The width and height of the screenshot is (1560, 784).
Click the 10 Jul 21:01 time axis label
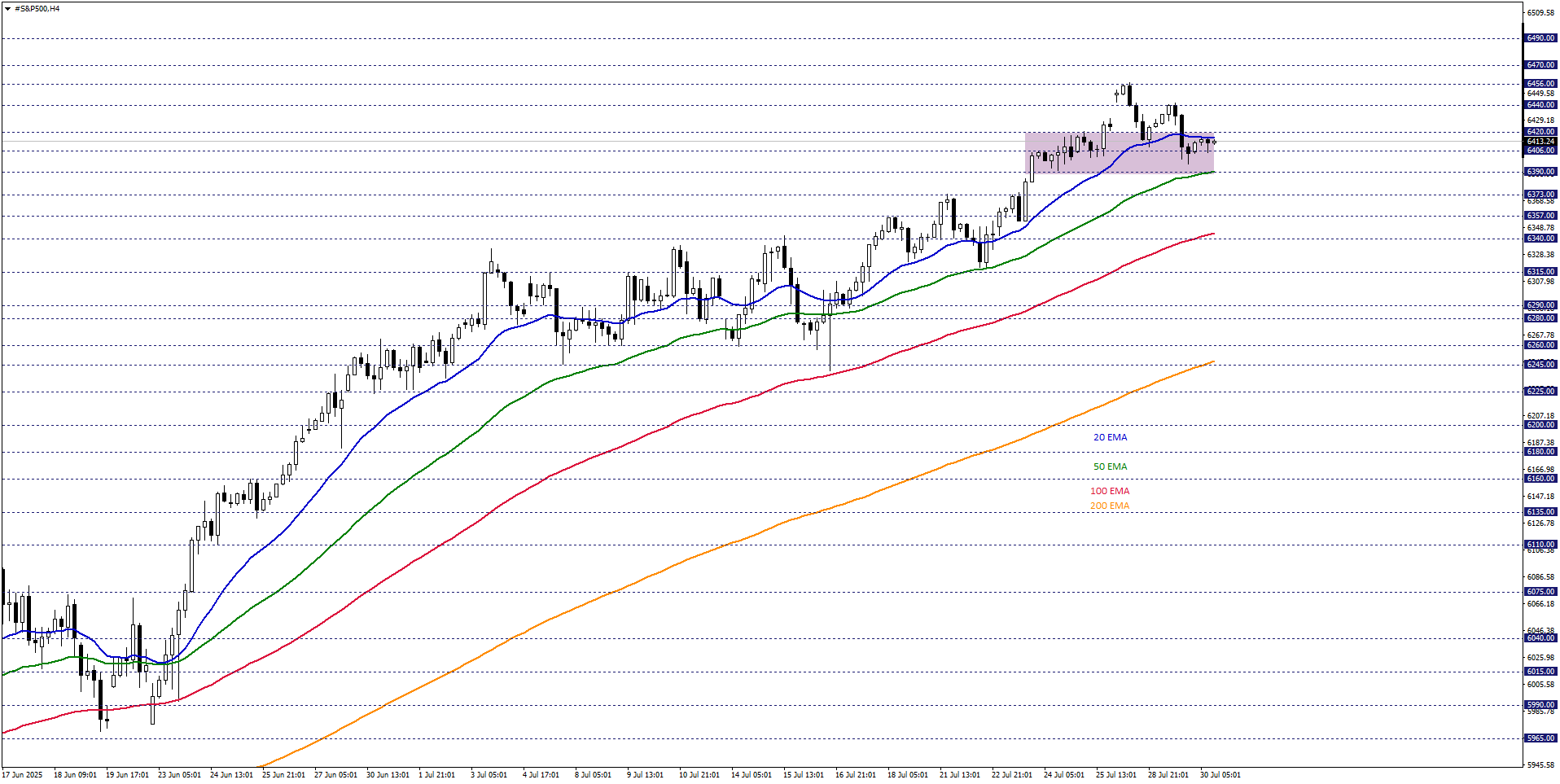699,775
